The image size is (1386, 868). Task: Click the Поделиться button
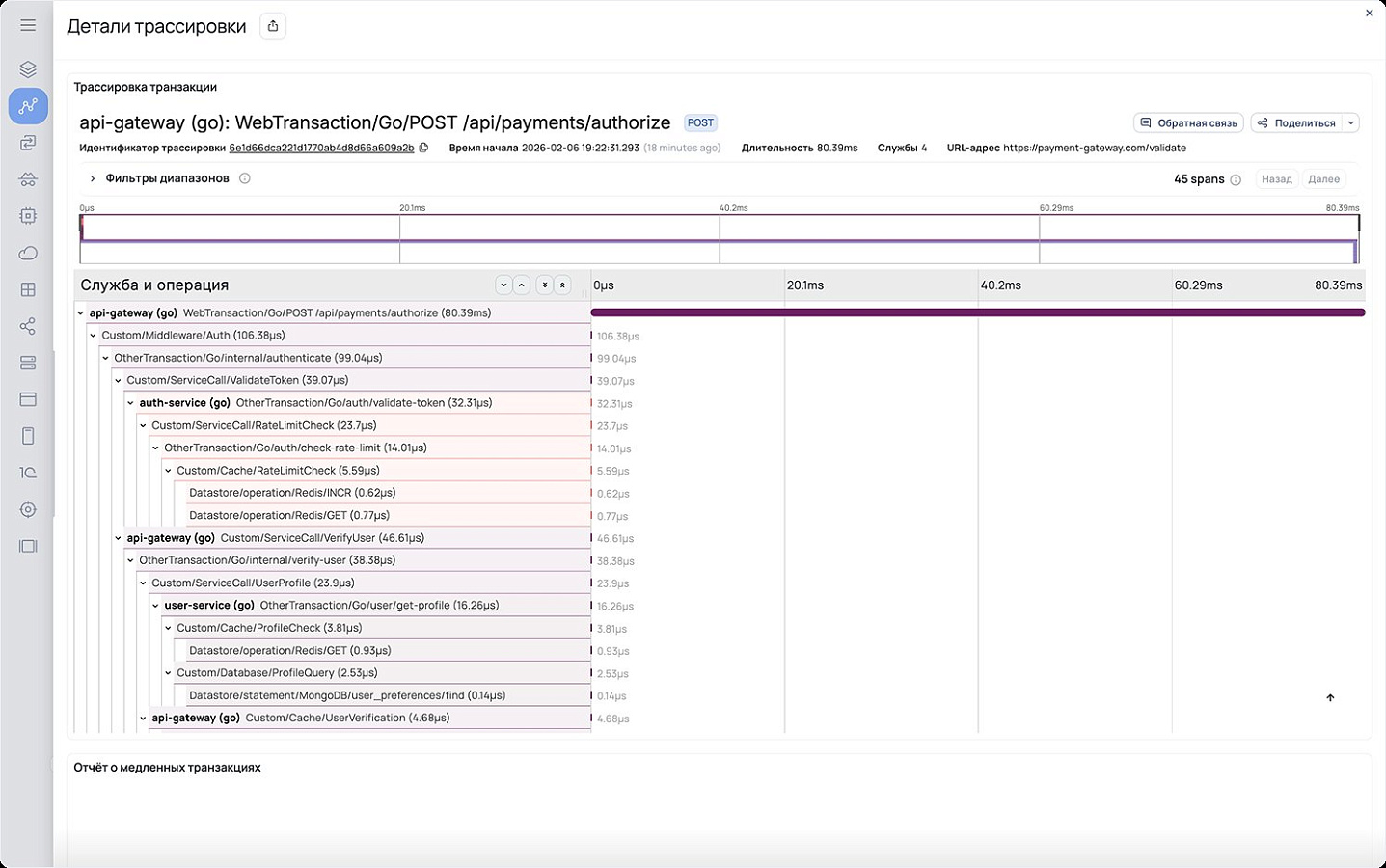(x=1297, y=122)
